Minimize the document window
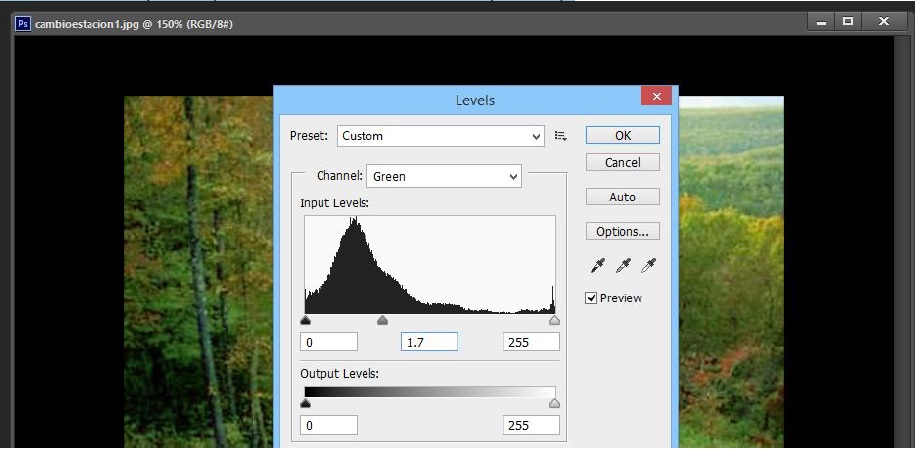915x449 pixels. pyautogui.click(x=822, y=21)
